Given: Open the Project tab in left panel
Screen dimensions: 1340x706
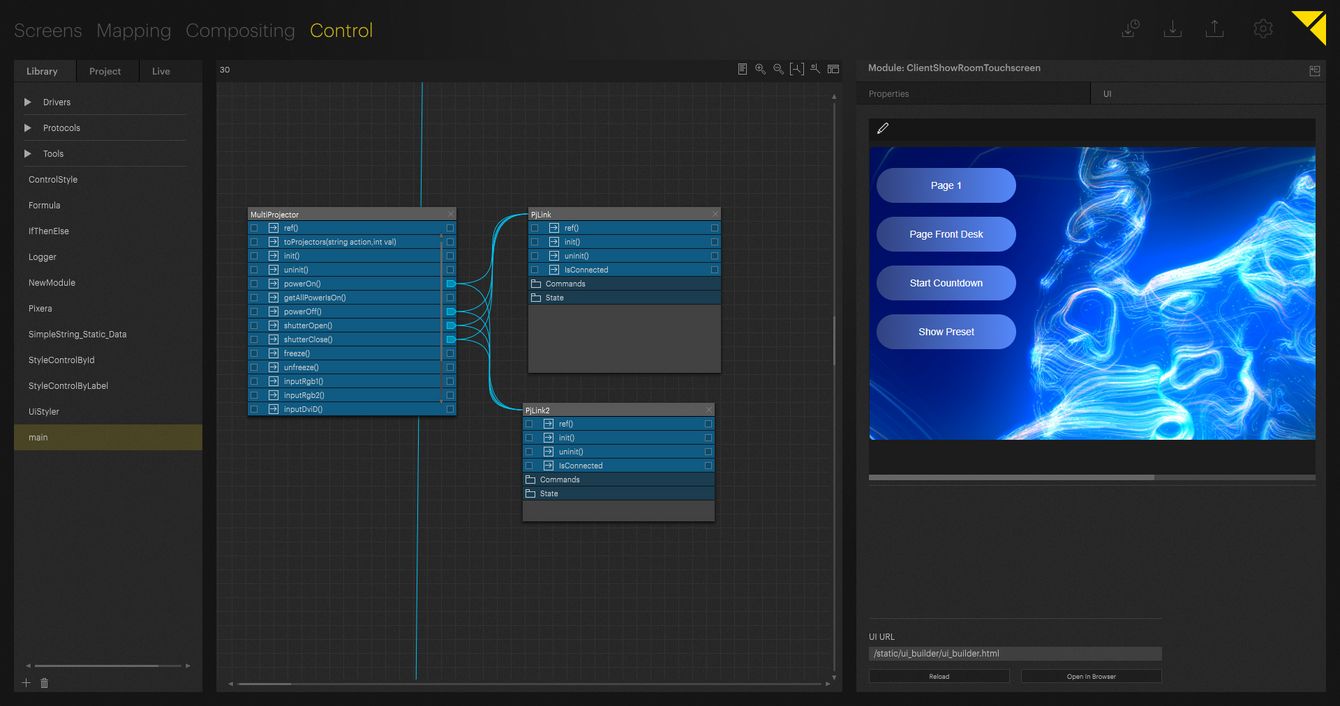Looking at the screenshot, I should click(105, 71).
